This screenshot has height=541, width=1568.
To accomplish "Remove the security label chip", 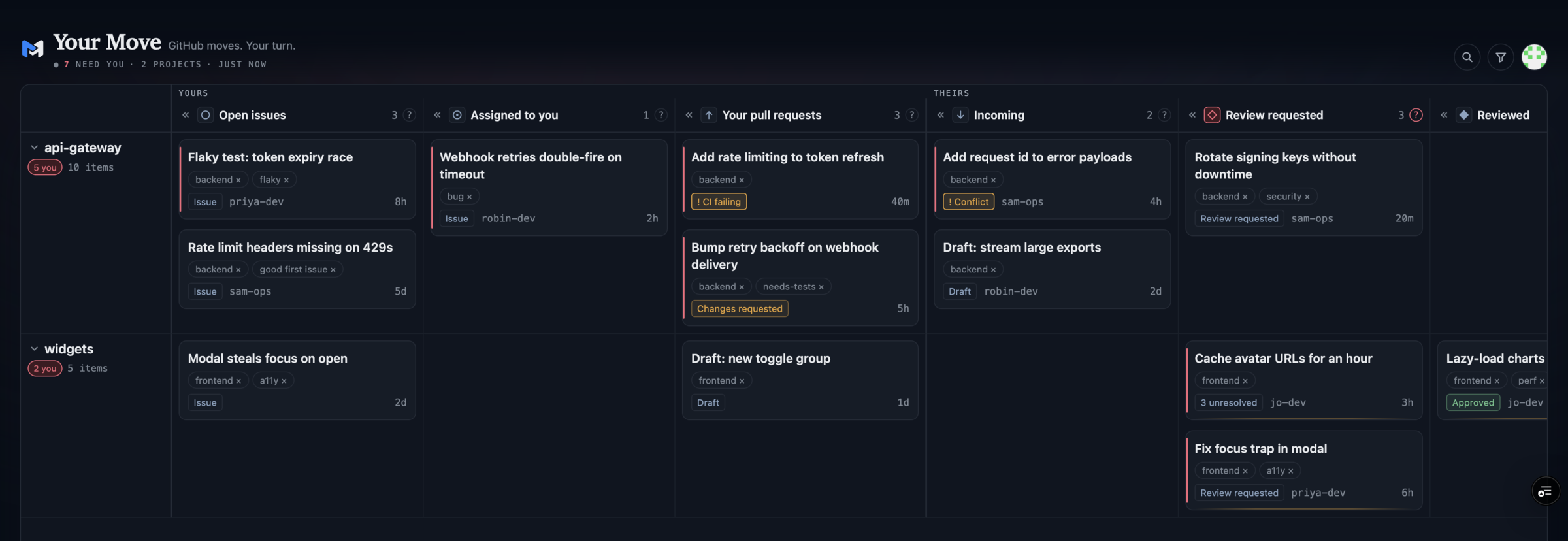I will [1307, 197].
